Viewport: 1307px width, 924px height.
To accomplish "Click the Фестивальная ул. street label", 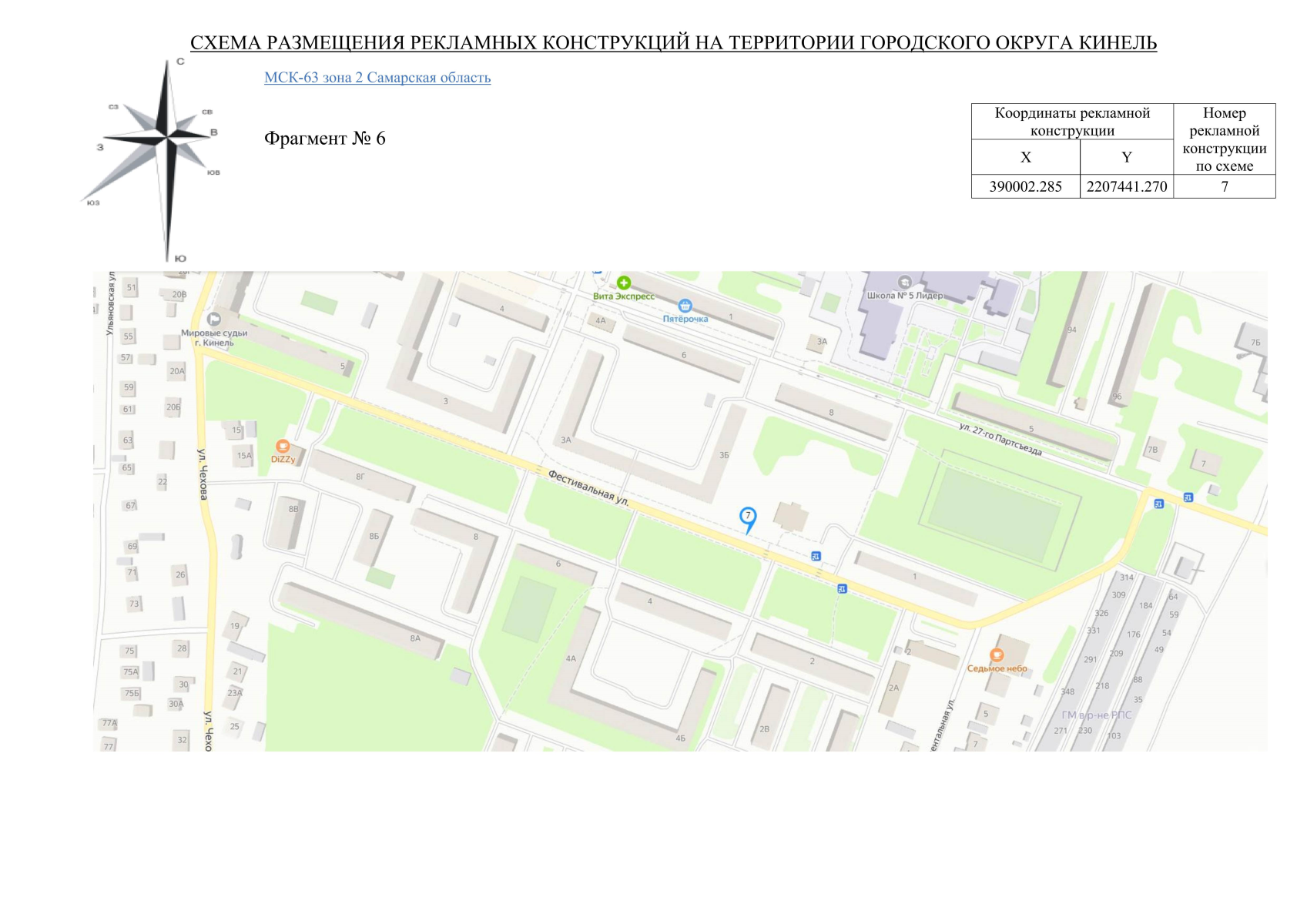I will pos(588,487).
